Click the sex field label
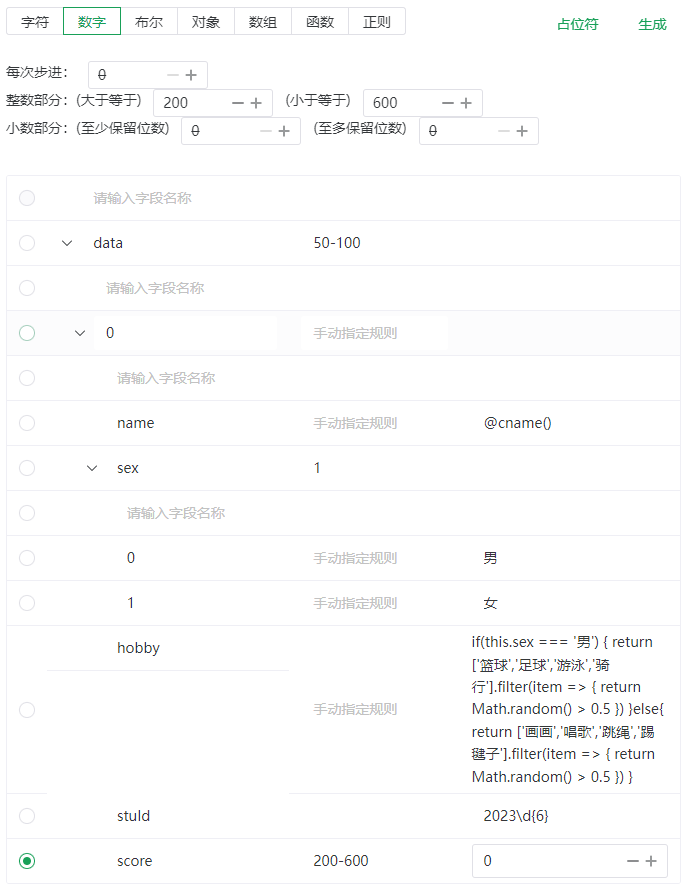This screenshot has height=891, width=688. (x=128, y=468)
